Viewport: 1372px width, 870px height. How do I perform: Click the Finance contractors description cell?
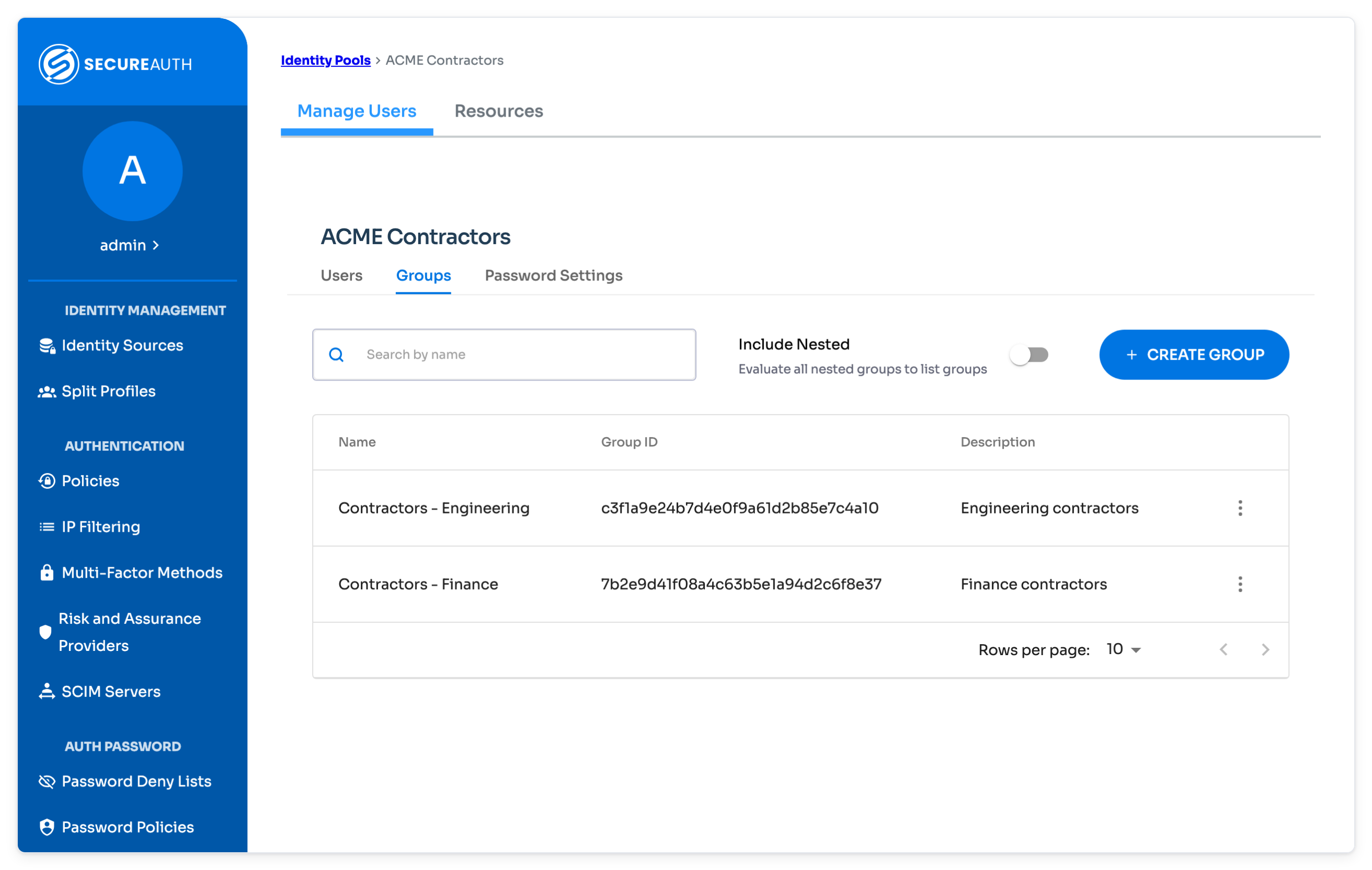(1034, 585)
